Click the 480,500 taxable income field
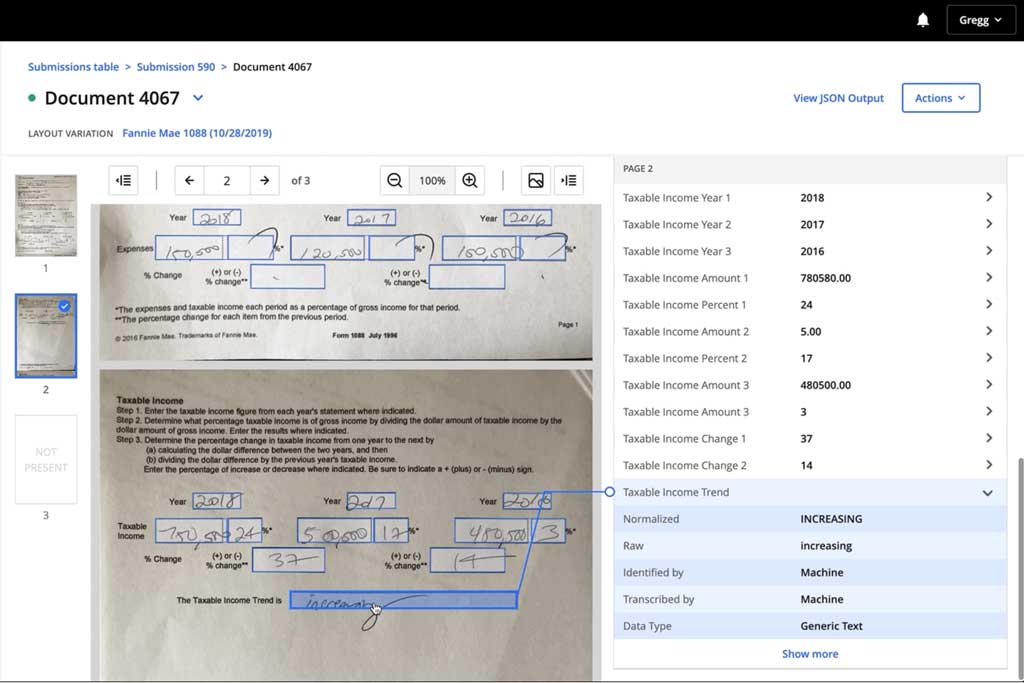The height and width of the screenshot is (683, 1024). [x=492, y=532]
